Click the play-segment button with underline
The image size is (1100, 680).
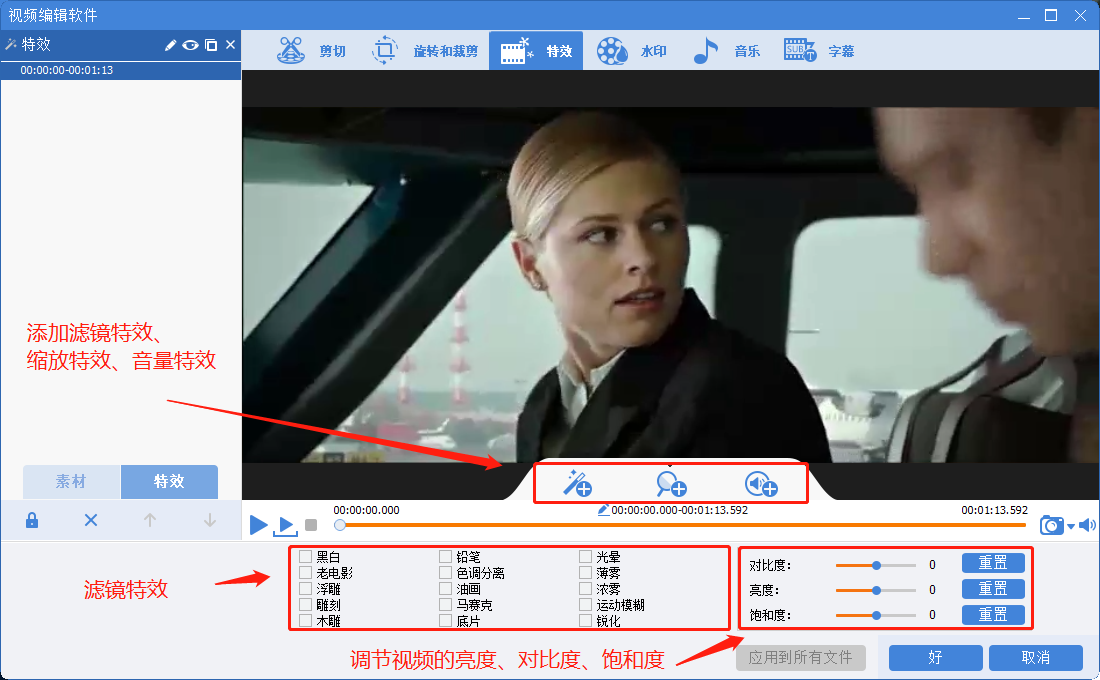(x=286, y=525)
